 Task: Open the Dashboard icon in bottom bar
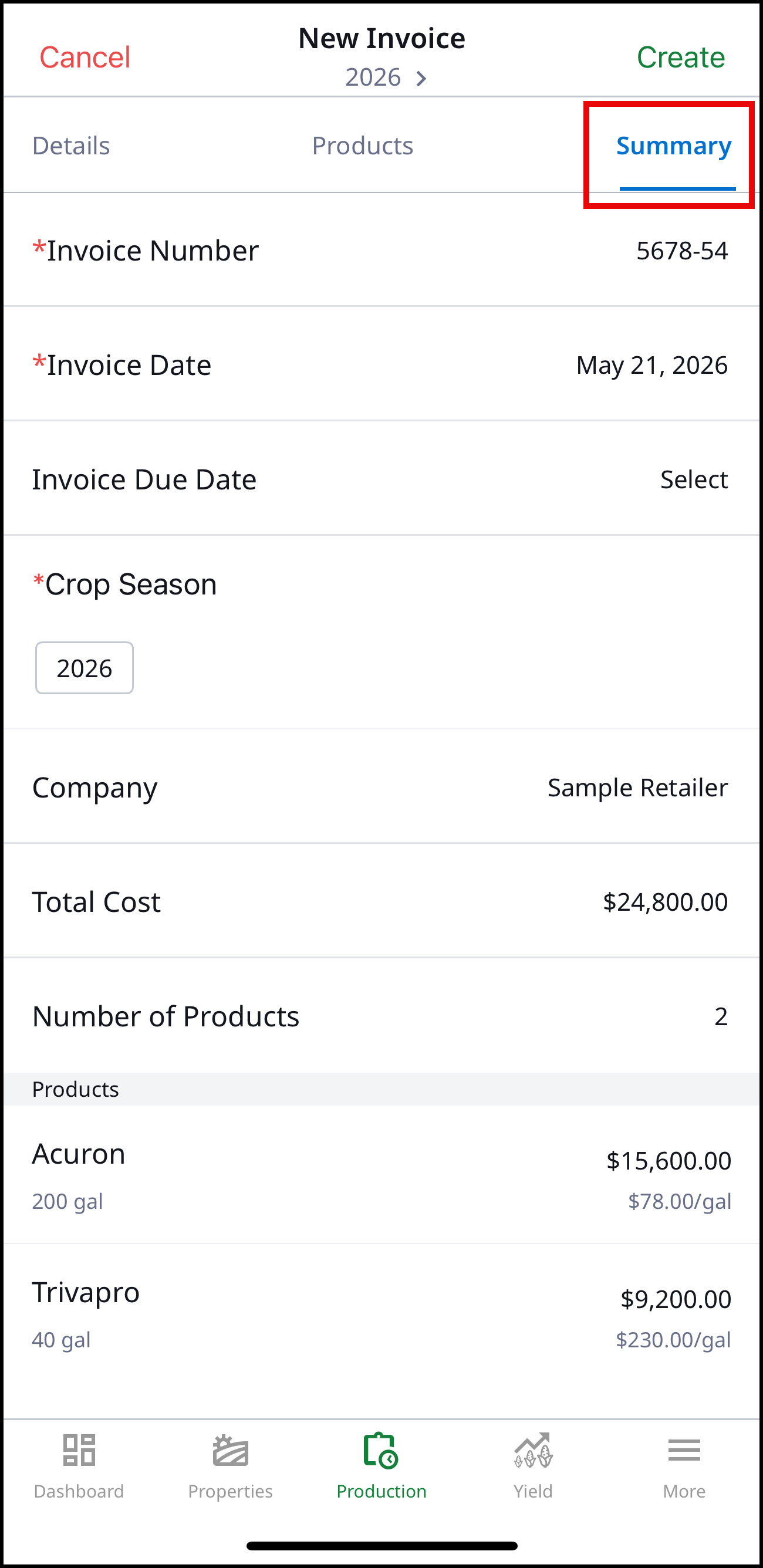pos(79,1450)
